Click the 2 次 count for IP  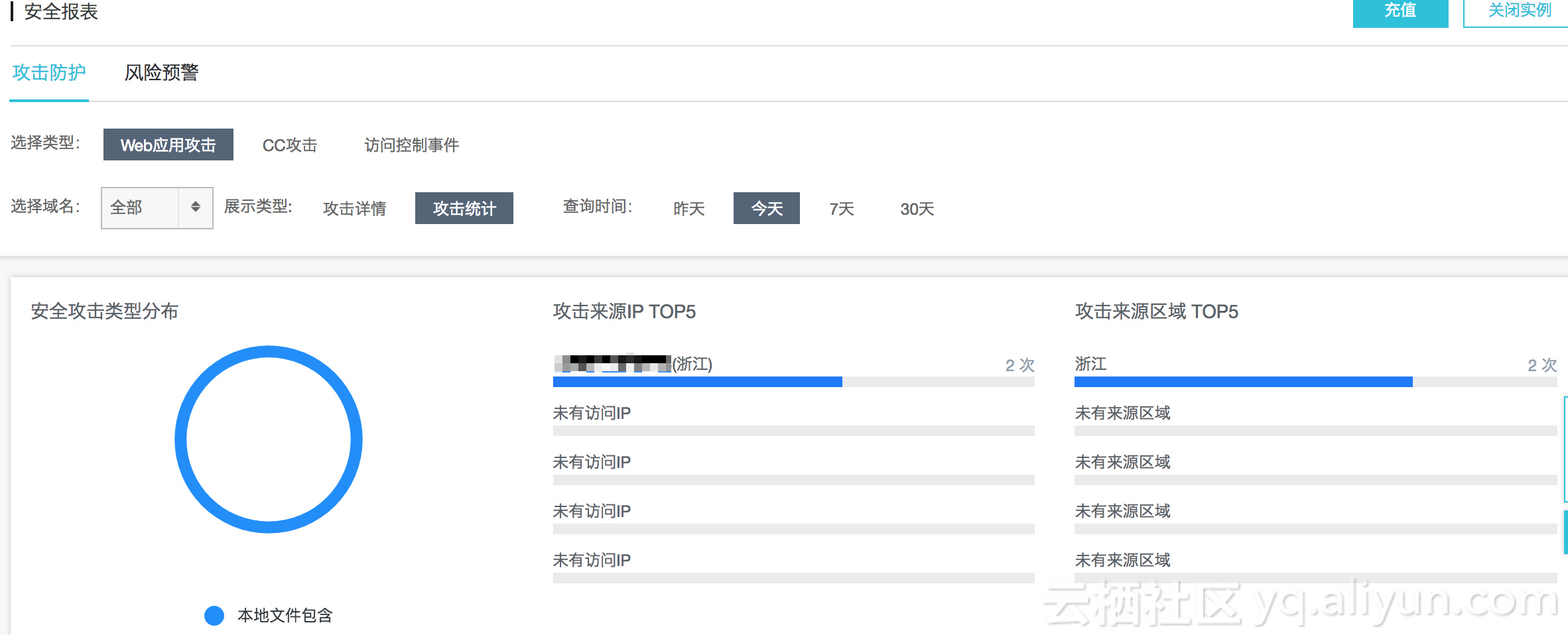click(1020, 365)
